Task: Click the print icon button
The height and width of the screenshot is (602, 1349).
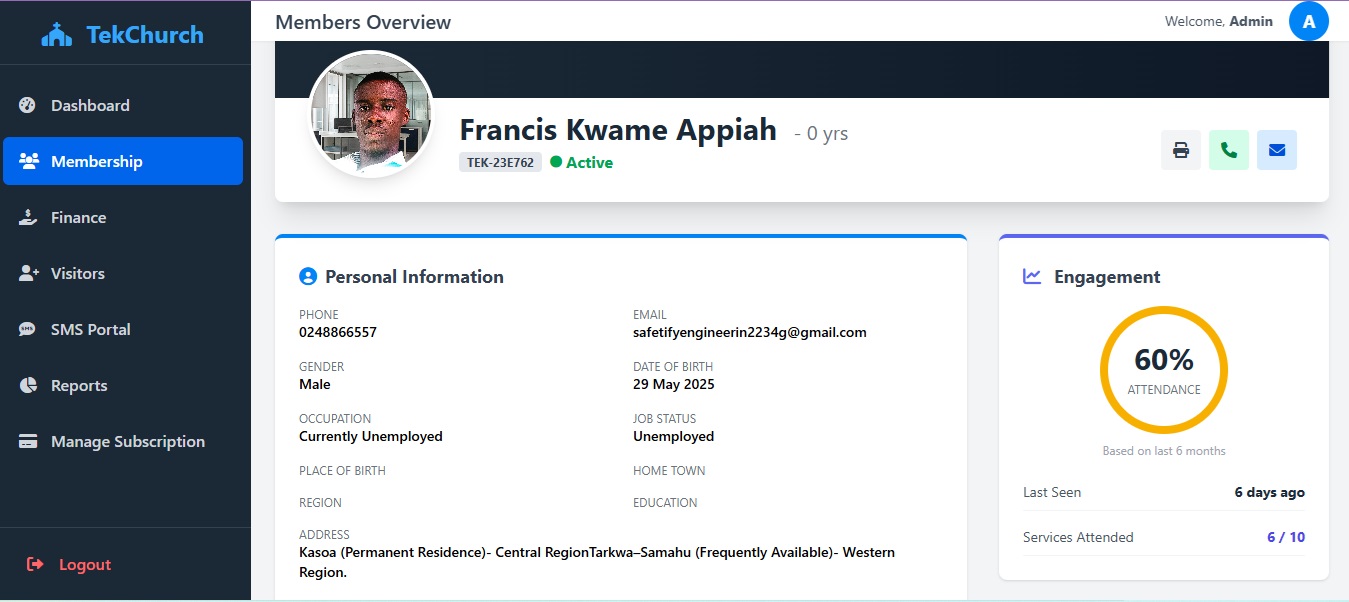Action: point(1181,150)
